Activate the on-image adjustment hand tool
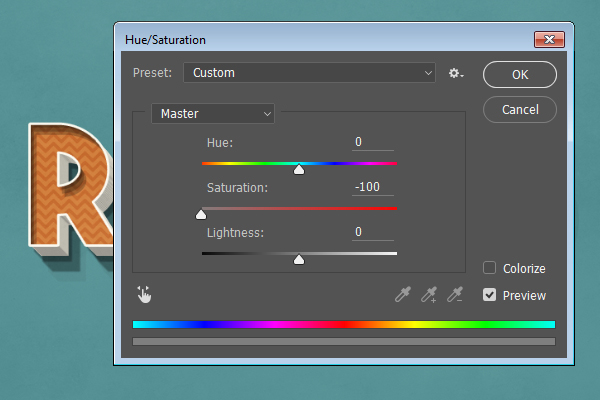 tap(144, 294)
